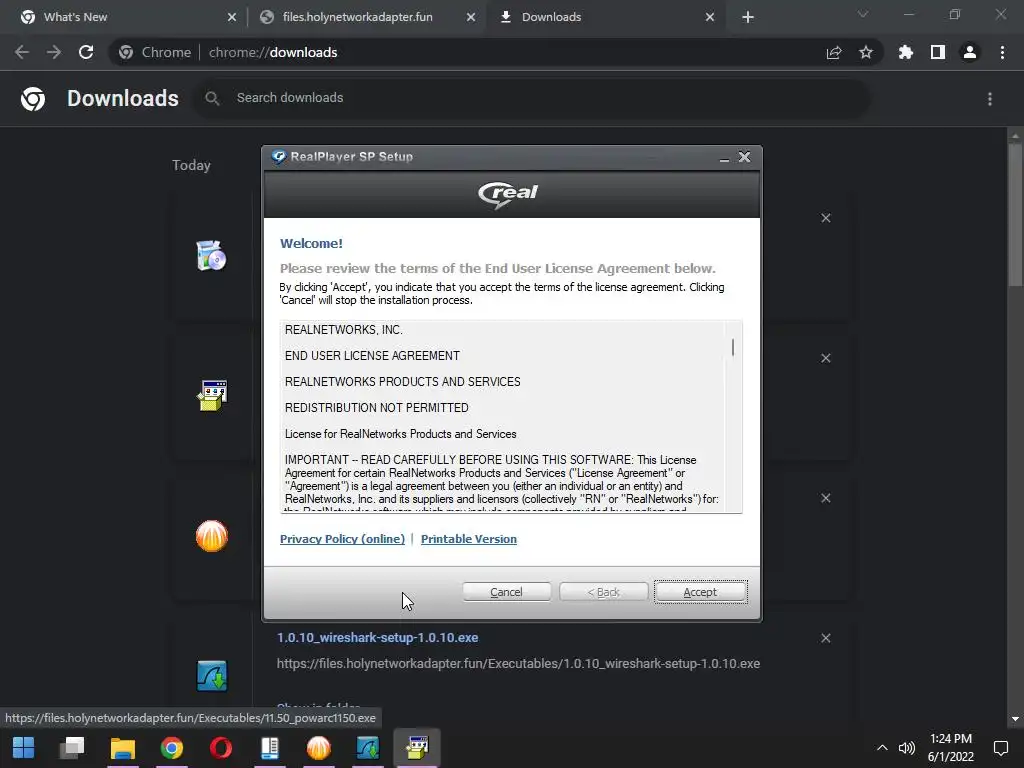The width and height of the screenshot is (1024, 768).
Task: Click the wireshark download file icon
Action: tap(212, 676)
